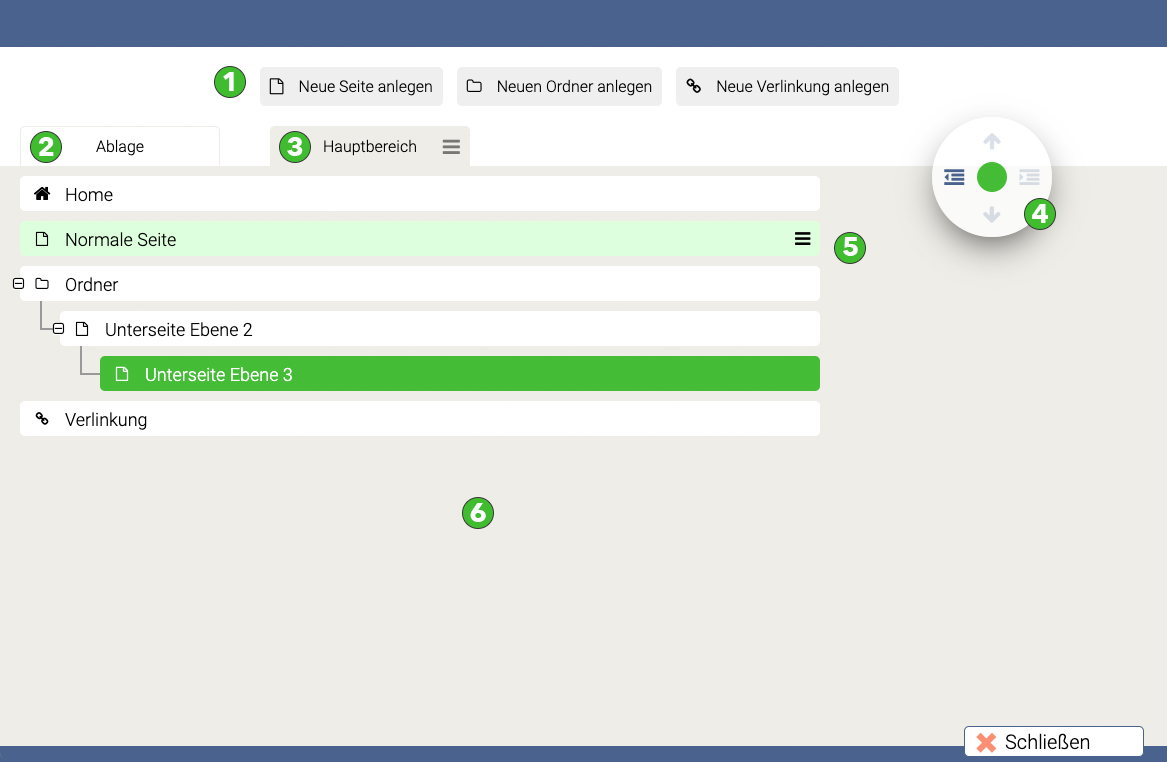The width and height of the screenshot is (1167, 762).
Task: Open hamburger menu on Normale Seite row
Action: tap(802, 239)
